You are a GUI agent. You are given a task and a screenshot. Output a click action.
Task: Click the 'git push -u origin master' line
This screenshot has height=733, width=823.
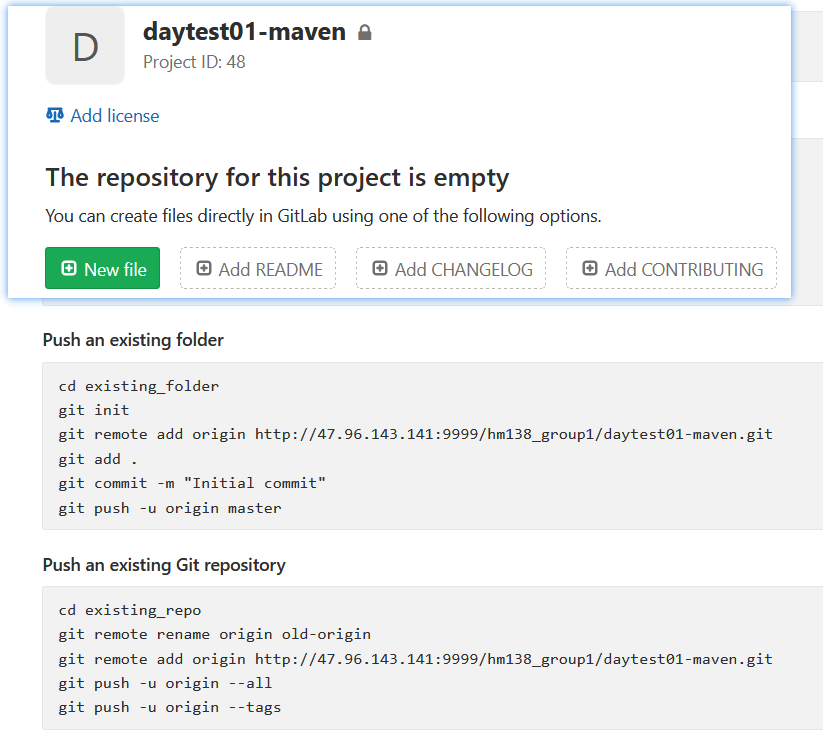coord(170,508)
